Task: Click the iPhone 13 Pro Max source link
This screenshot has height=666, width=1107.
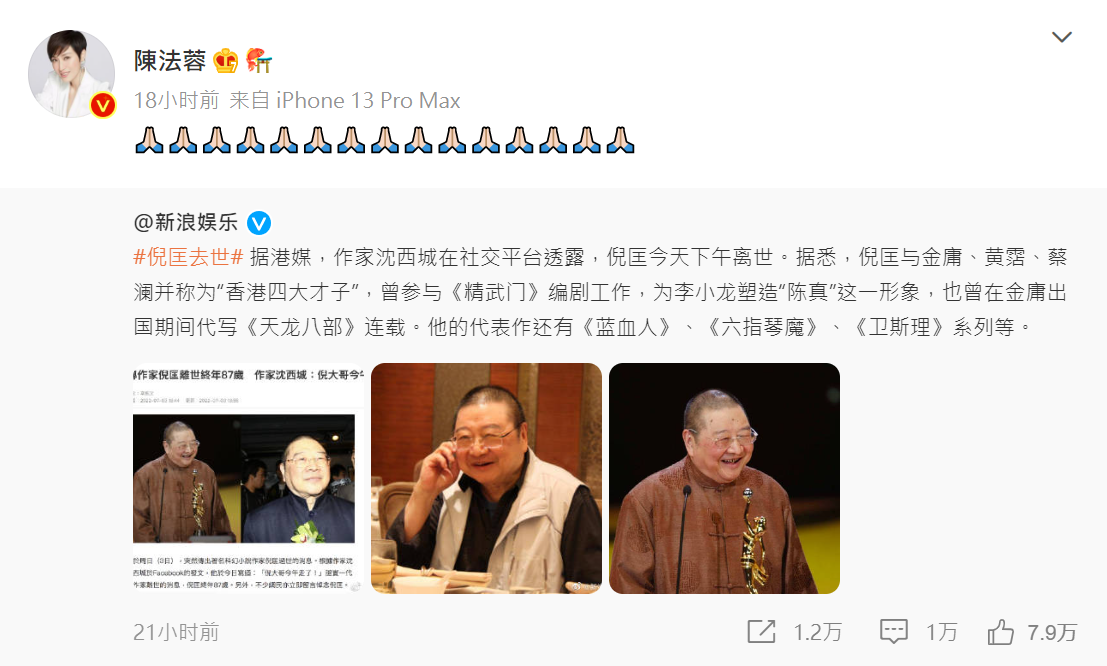Action: 368,100
